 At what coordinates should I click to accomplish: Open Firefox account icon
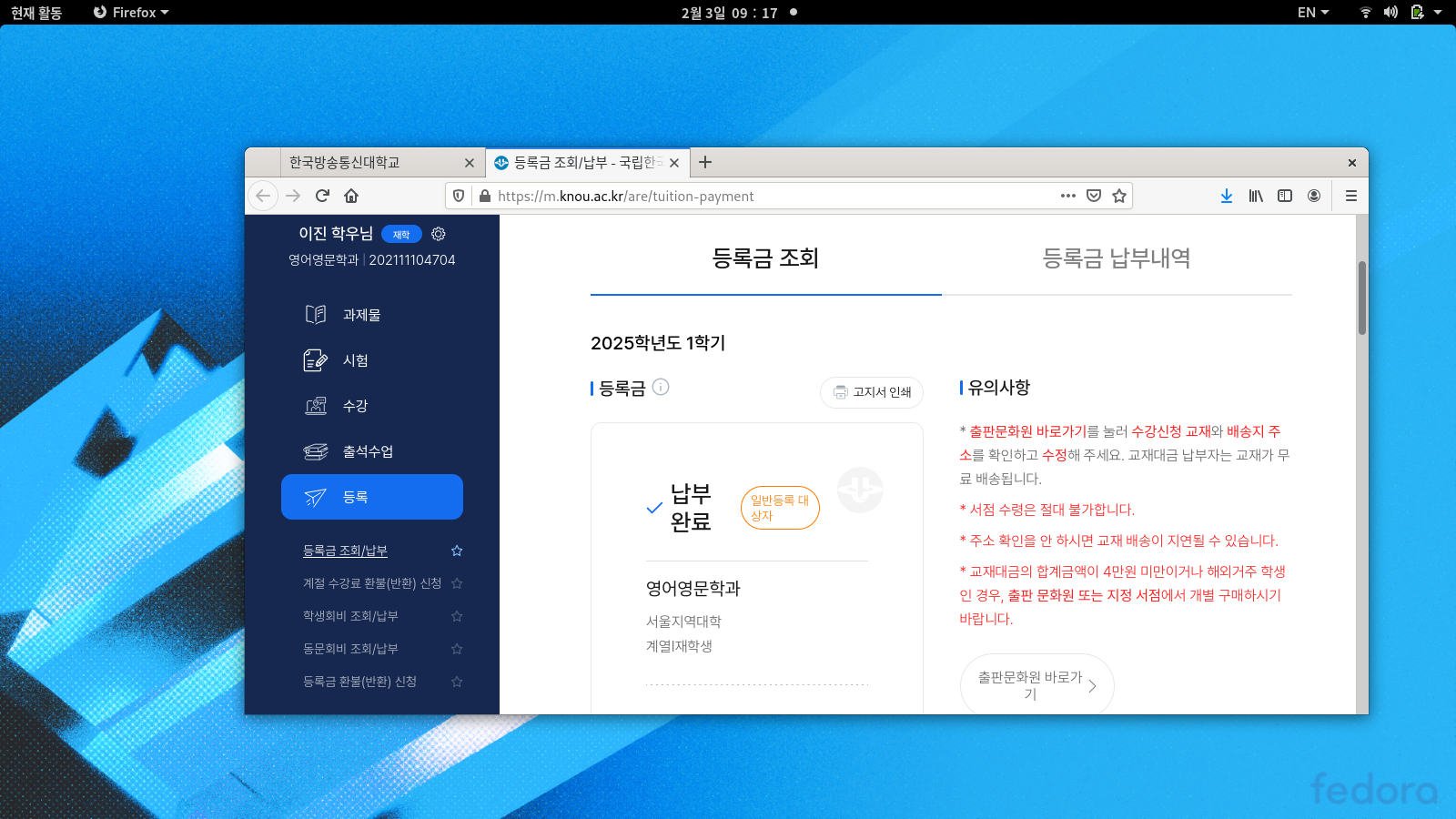[x=1314, y=196]
